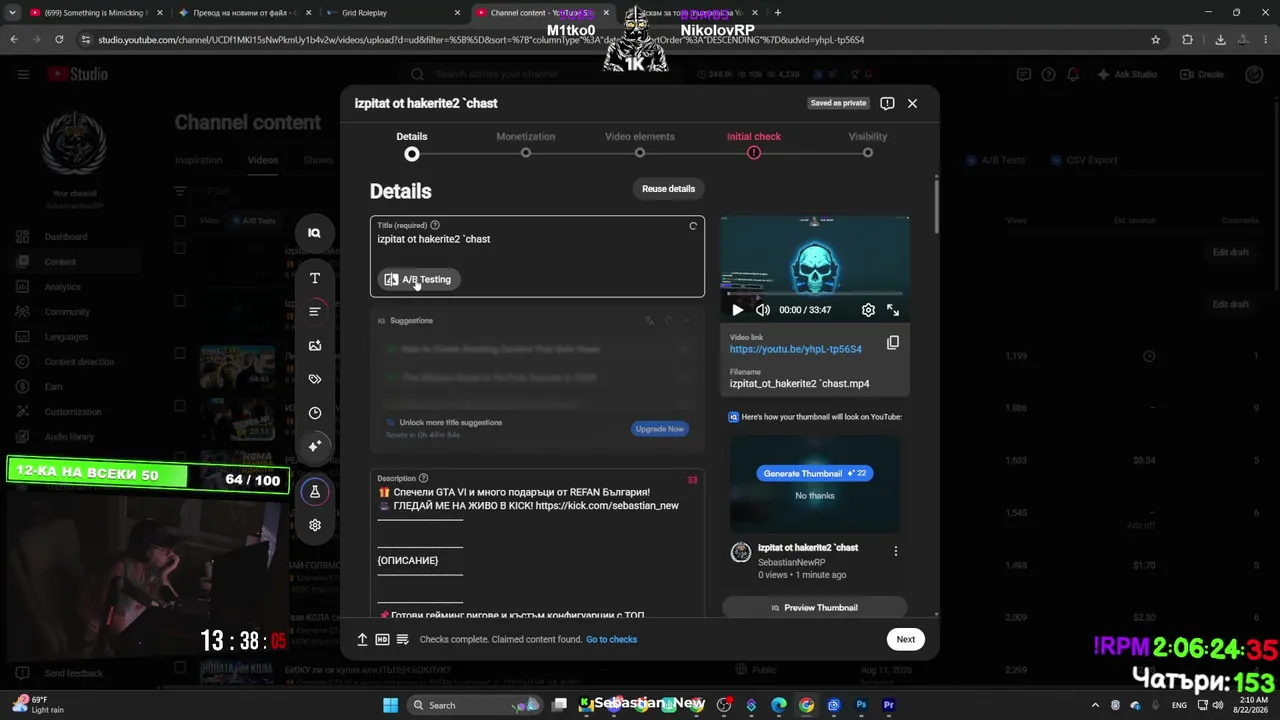Open the sidebar gear settings icon
Screen dimensions: 1280x720
tap(314, 525)
